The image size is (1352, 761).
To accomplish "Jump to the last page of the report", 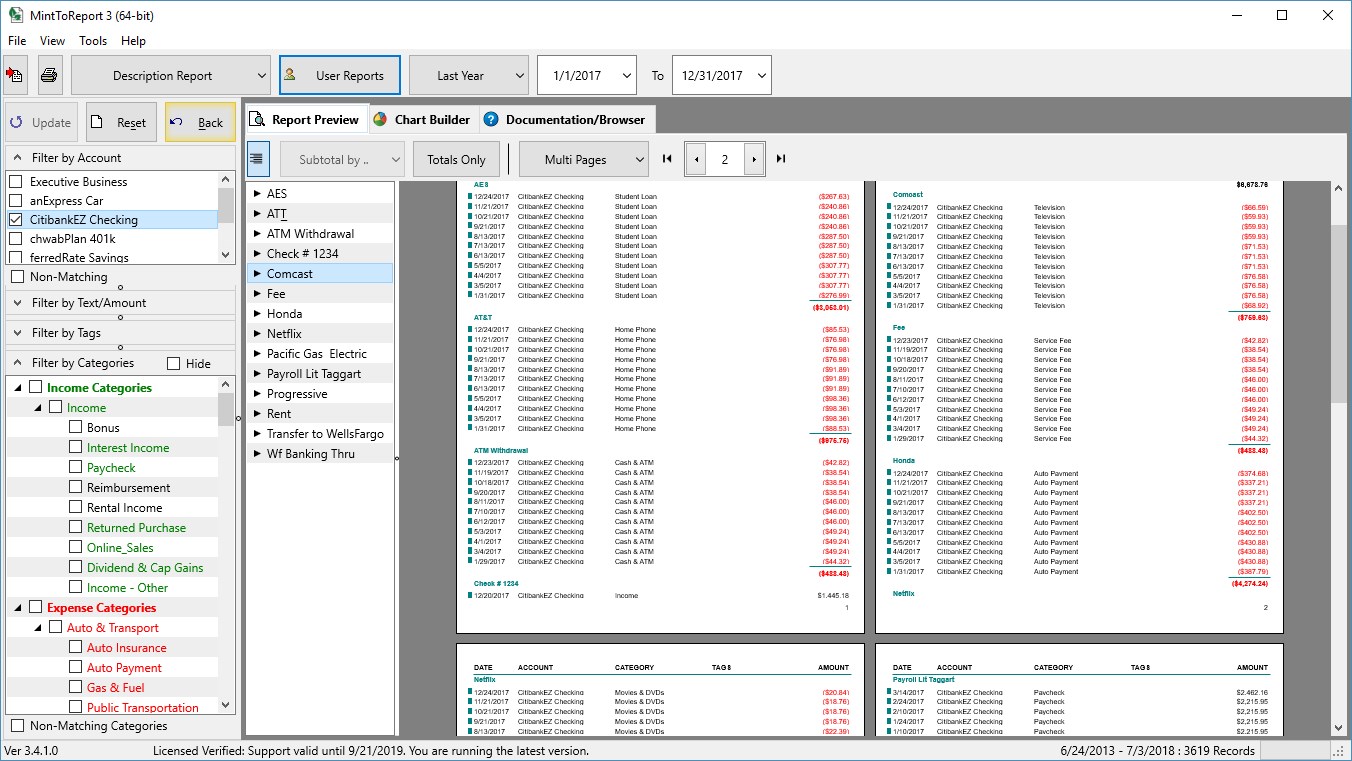I will 781,159.
